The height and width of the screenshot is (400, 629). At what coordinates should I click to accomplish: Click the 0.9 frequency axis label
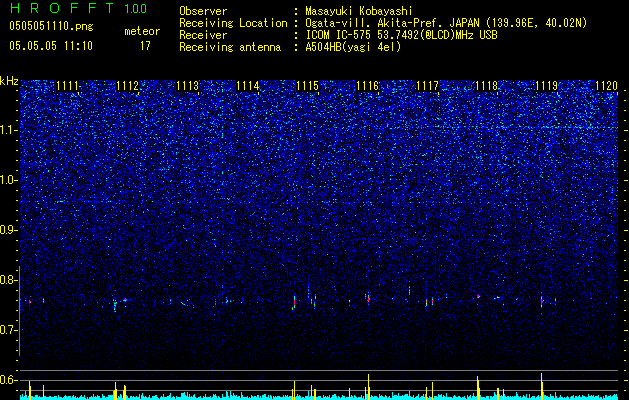point(8,230)
